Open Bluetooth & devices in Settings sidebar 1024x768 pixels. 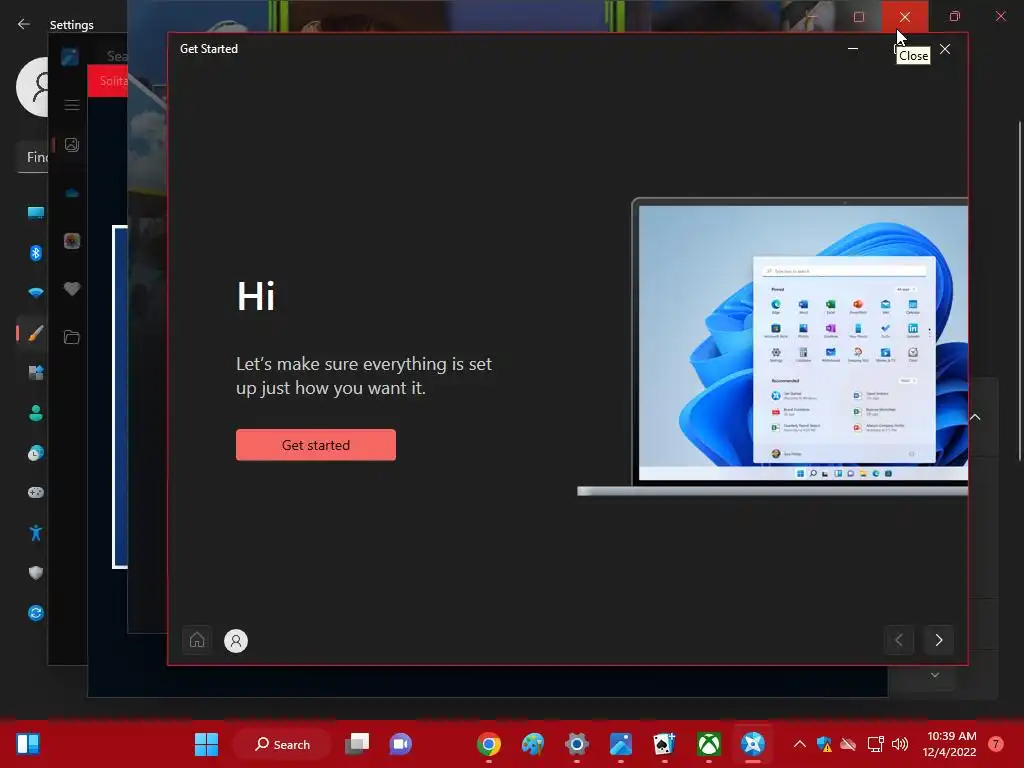pyautogui.click(x=35, y=253)
